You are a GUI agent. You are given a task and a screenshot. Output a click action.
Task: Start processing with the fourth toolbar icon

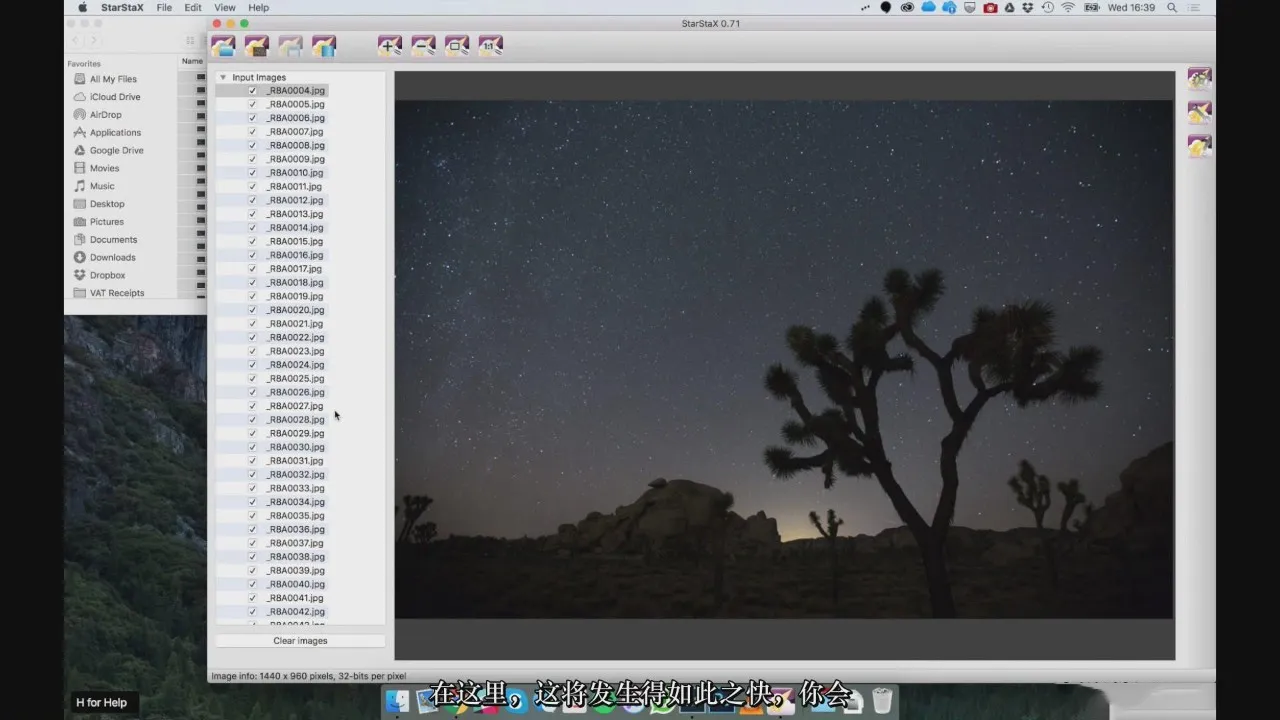click(x=324, y=46)
